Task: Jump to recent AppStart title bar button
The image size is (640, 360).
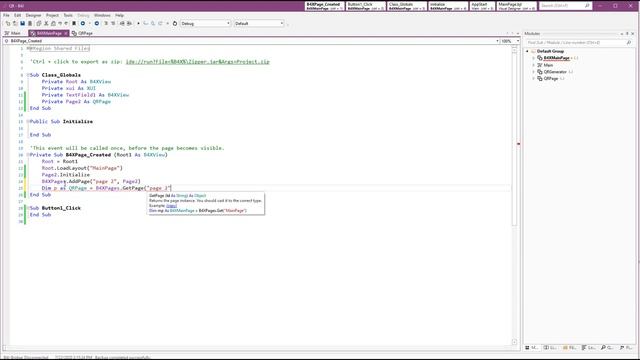Action: (x=482, y=6)
